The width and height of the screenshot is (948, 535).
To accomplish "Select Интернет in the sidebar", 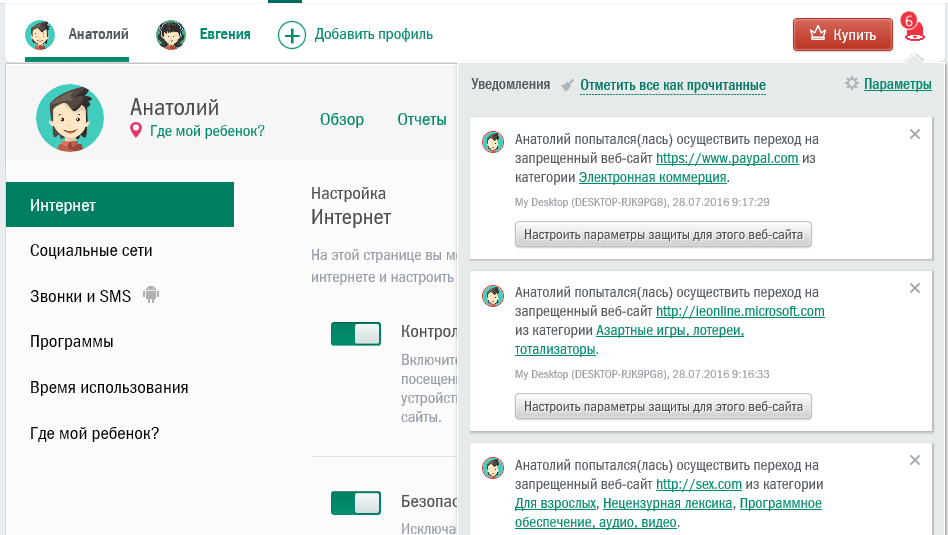I will [x=120, y=205].
